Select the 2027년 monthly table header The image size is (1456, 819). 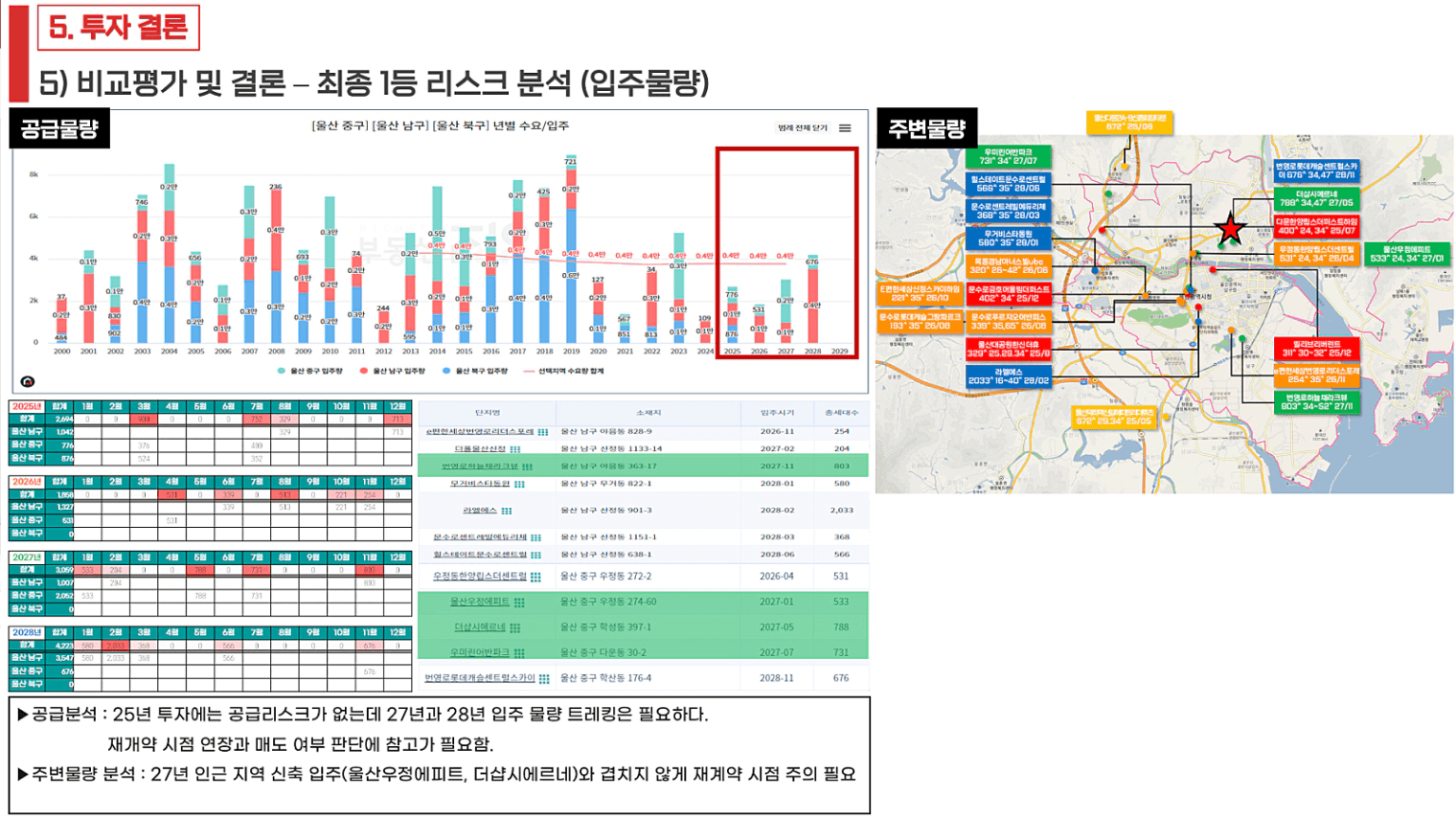(x=27, y=557)
